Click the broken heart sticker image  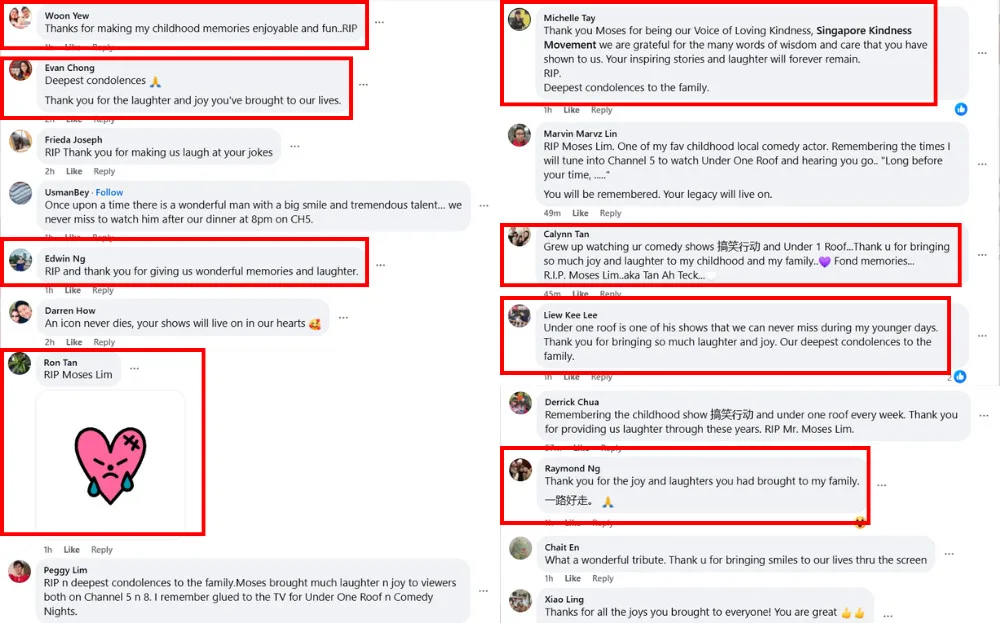[110, 462]
